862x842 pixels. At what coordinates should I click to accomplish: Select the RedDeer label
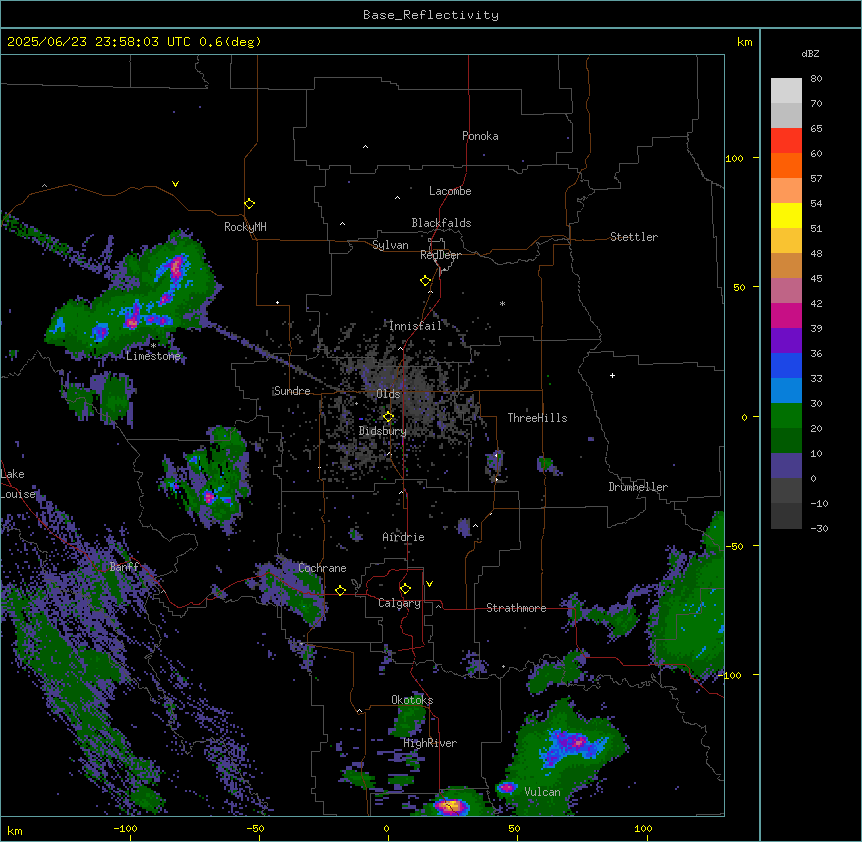tap(441, 255)
